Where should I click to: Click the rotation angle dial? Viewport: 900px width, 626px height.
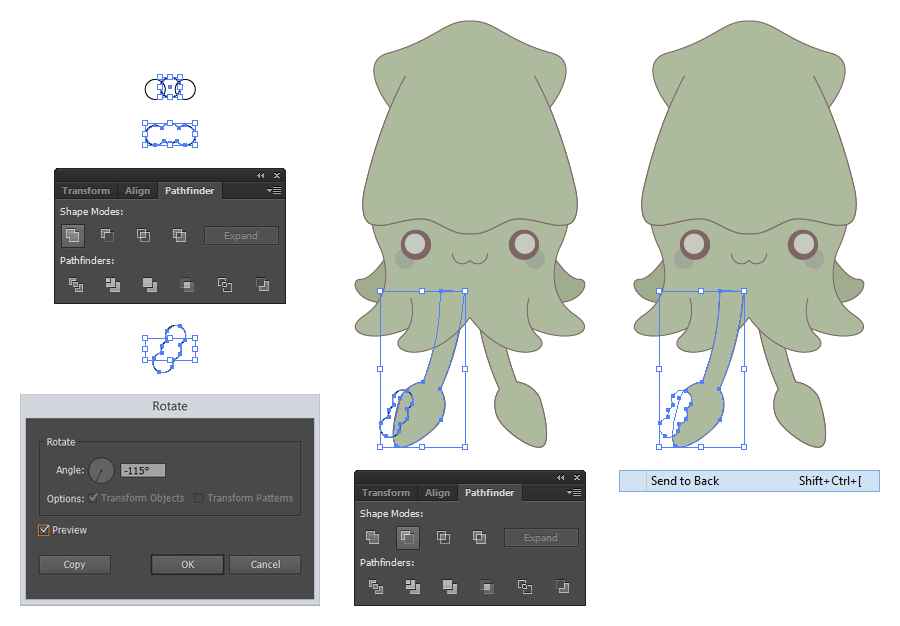tap(102, 471)
